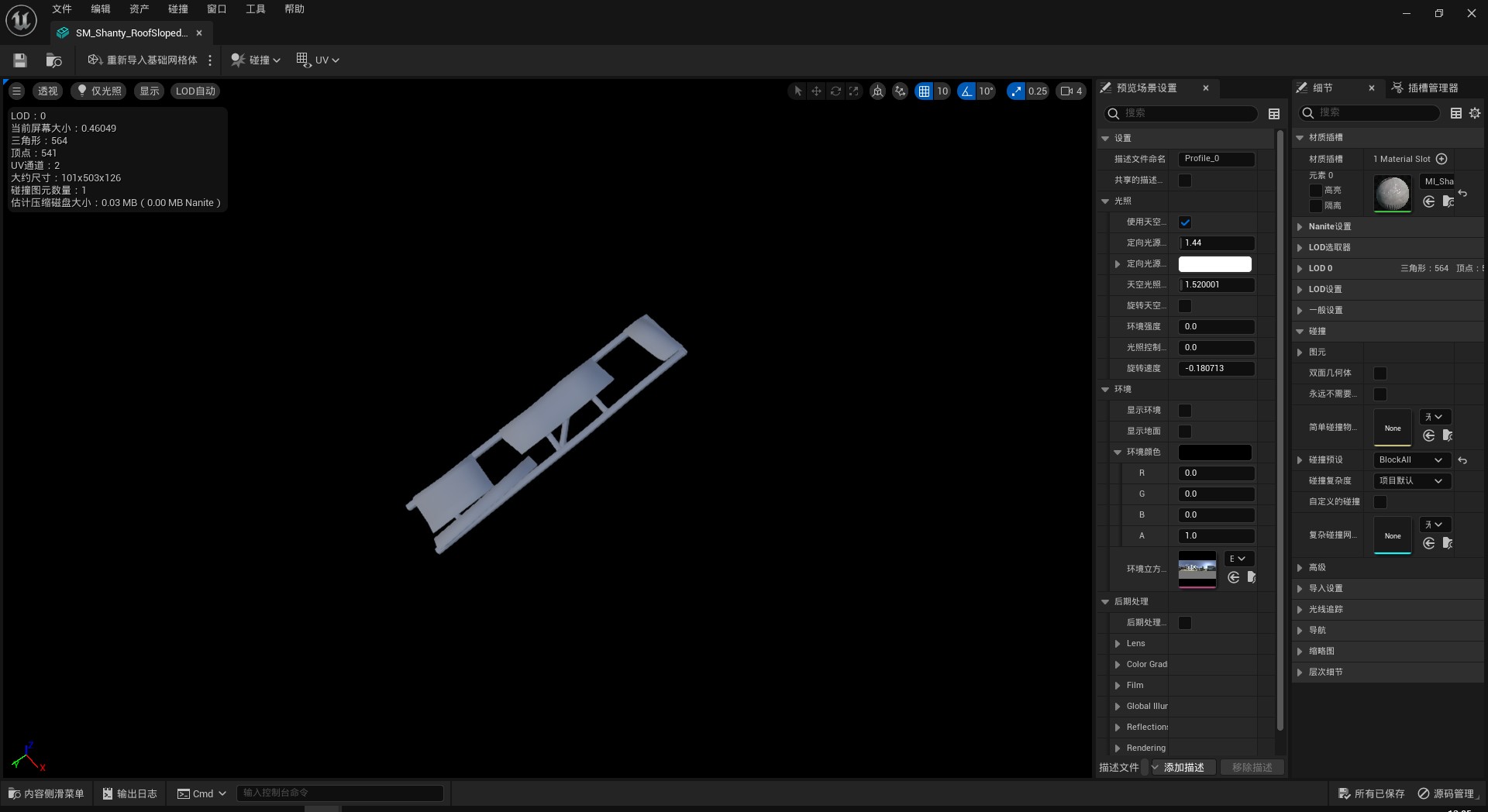Switch to the 插槽管理器 tab
The image size is (1488, 812).
pyautogui.click(x=1431, y=88)
